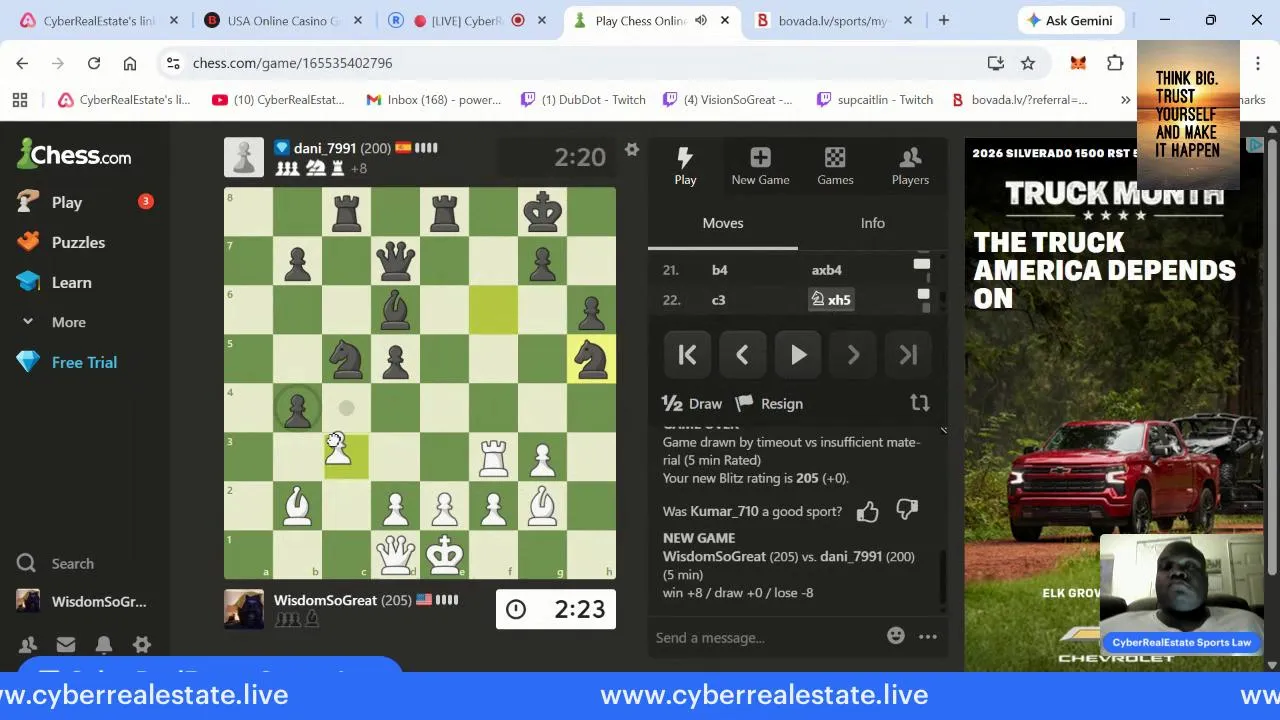Open the apps grid in bookmarks bar

pos(20,99)
